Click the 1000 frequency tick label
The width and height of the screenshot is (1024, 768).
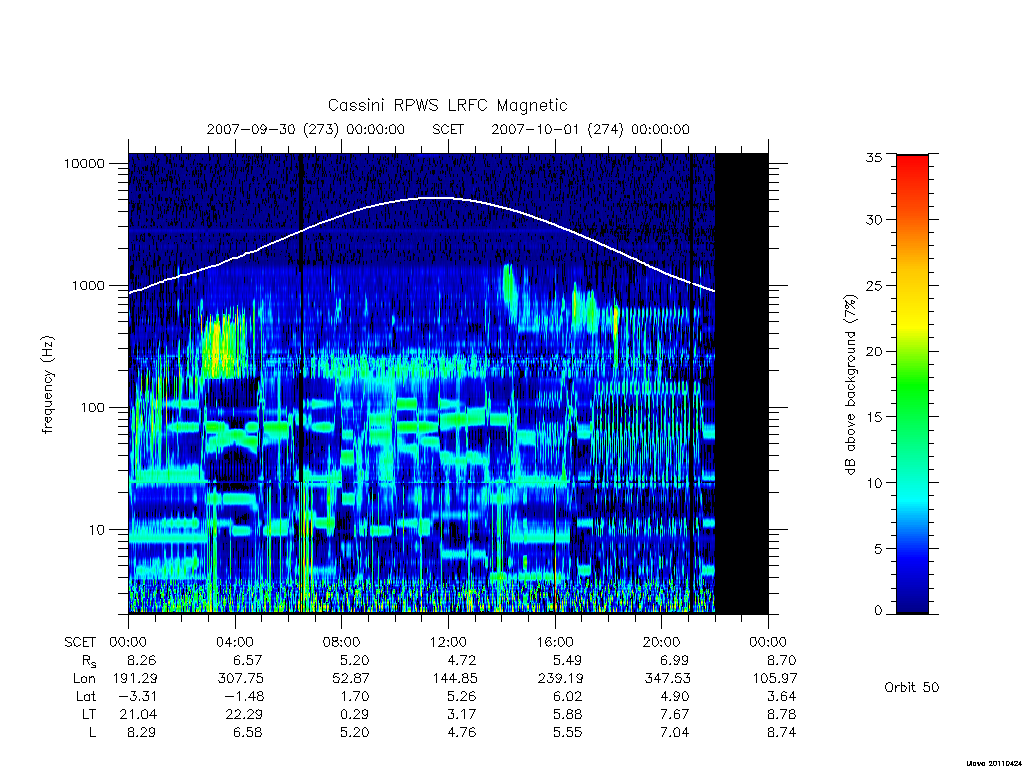pyautogui.click(x=88, y=285)
